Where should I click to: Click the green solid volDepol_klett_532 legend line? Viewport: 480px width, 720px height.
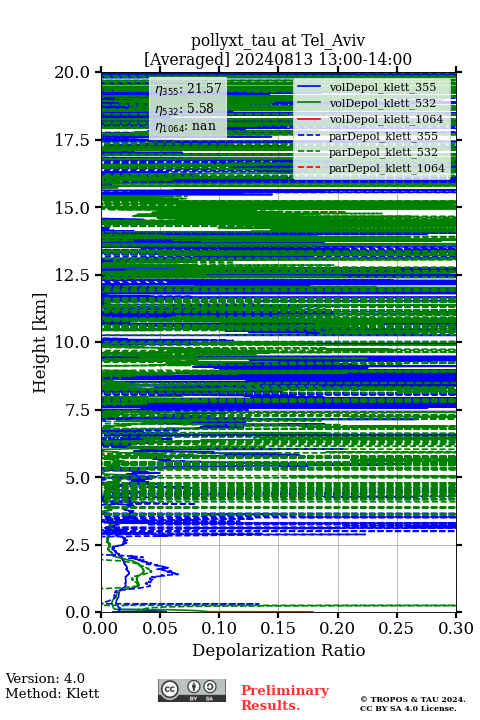click(x=309, y=103)
